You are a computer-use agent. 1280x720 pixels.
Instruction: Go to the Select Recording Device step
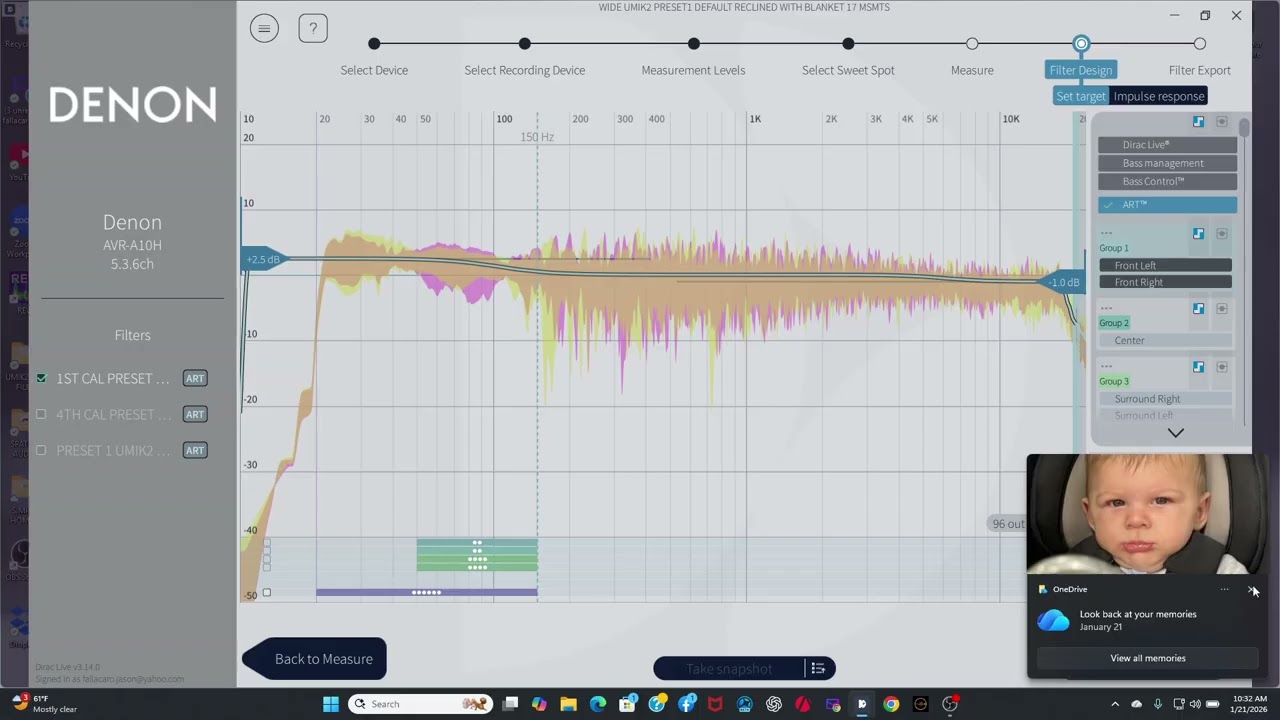point(525,44)
